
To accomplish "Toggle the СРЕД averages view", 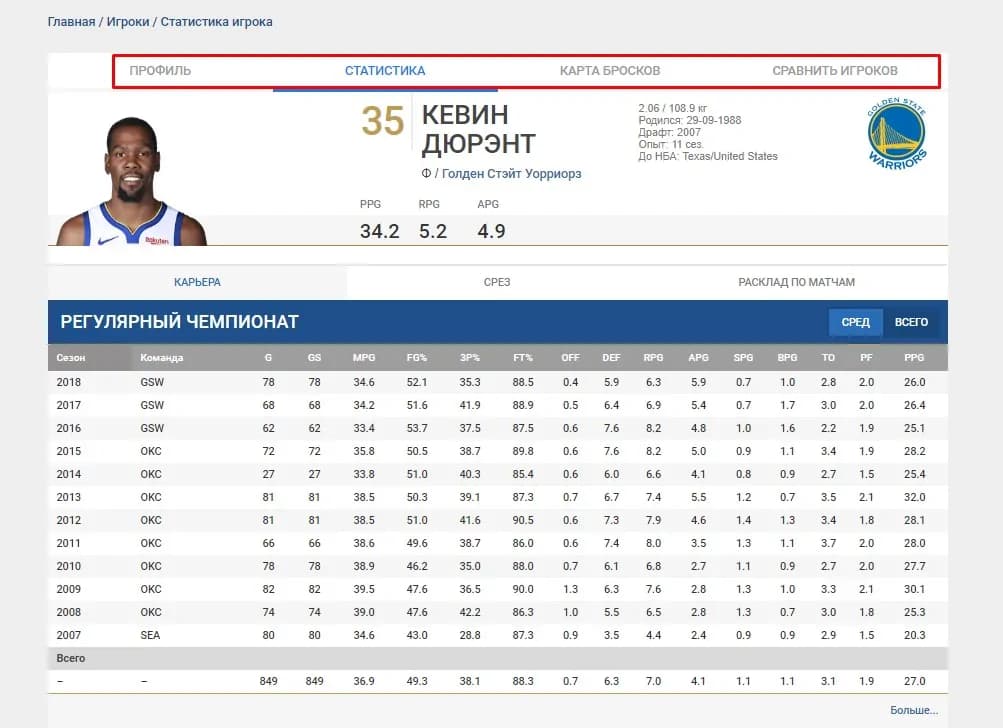I will click(855, 322).
